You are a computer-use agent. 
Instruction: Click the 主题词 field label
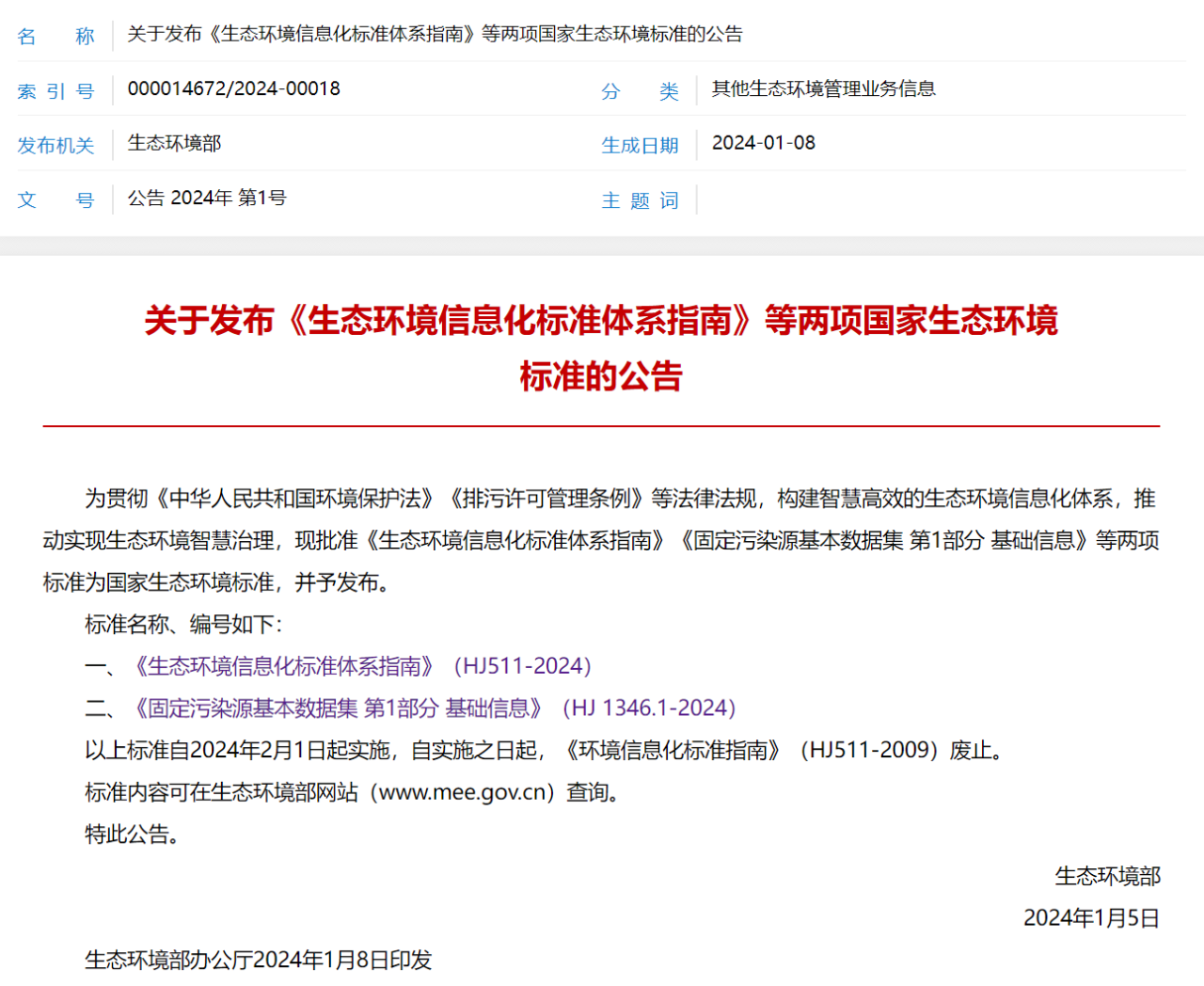[640, 199]
